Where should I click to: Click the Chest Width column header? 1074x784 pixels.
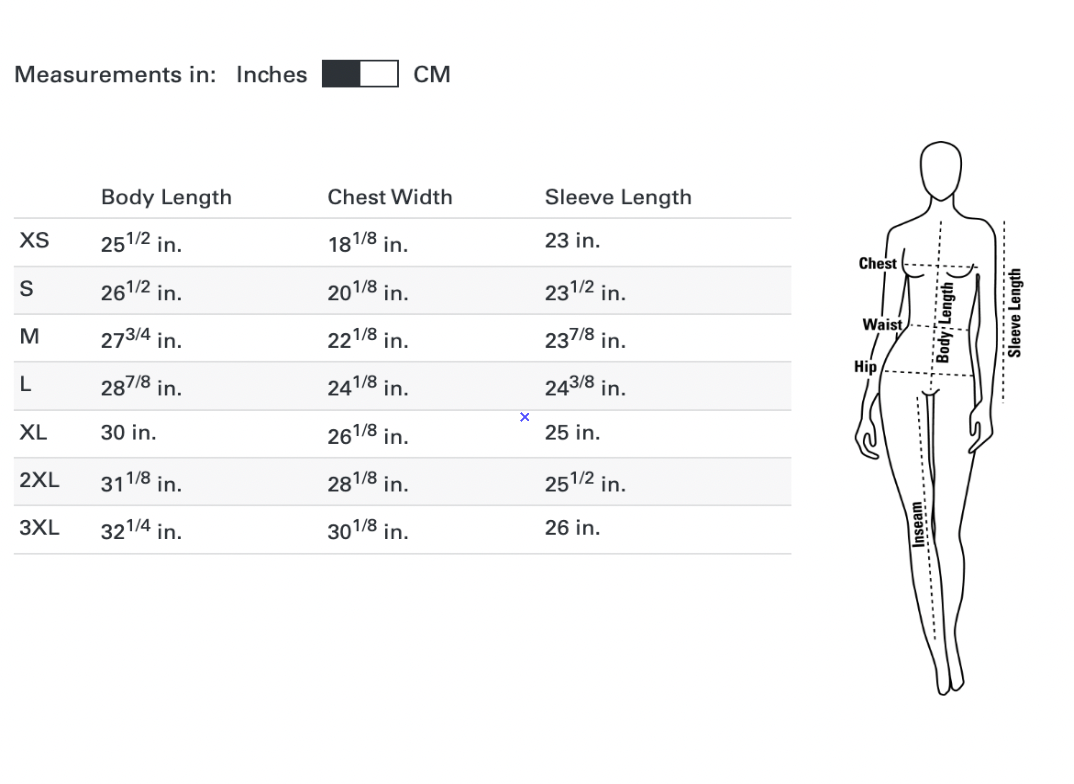[390, 197]
